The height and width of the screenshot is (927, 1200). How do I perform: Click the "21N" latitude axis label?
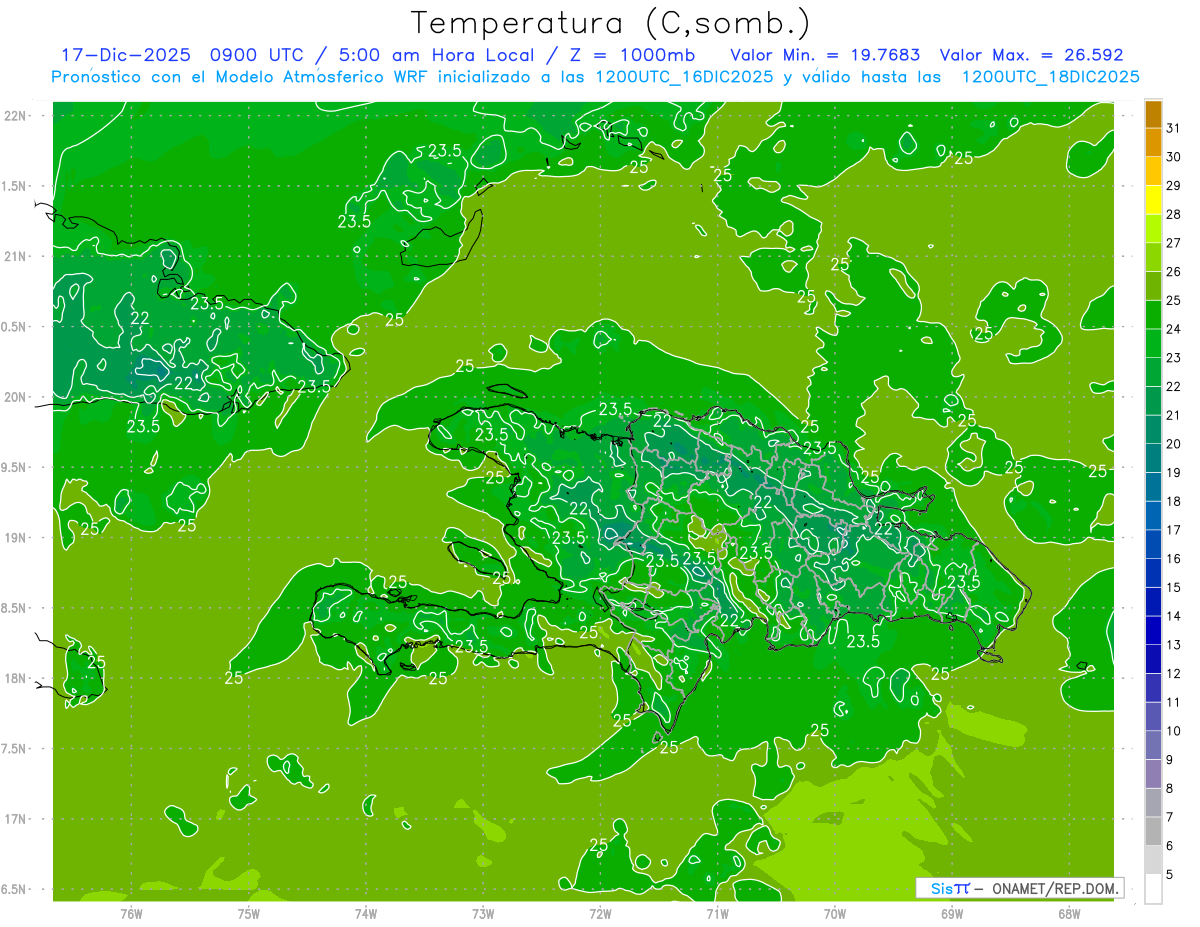(17, 256)
